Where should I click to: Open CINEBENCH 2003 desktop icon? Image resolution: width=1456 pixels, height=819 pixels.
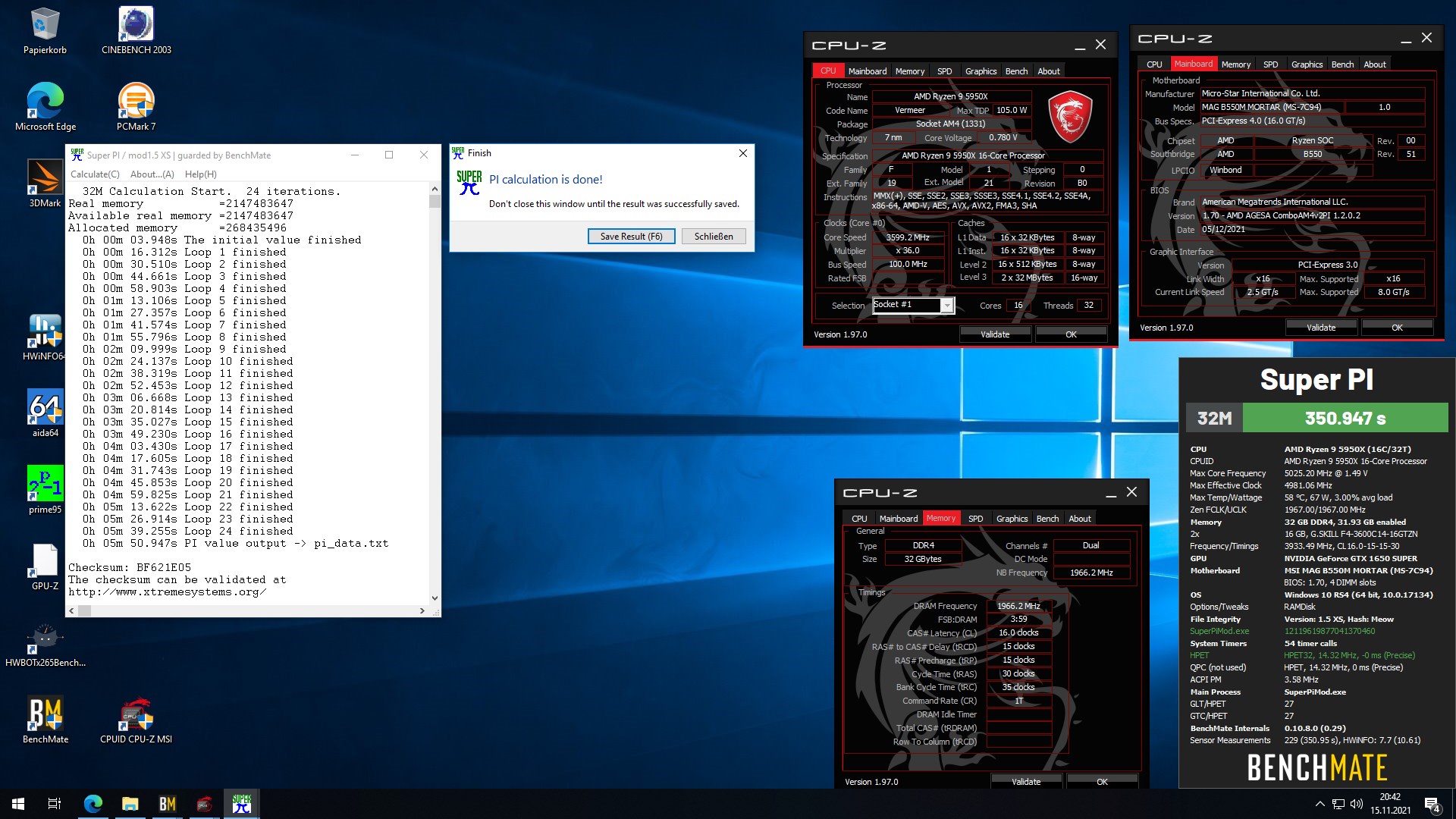pyautogui.click(x=136, y=31)
